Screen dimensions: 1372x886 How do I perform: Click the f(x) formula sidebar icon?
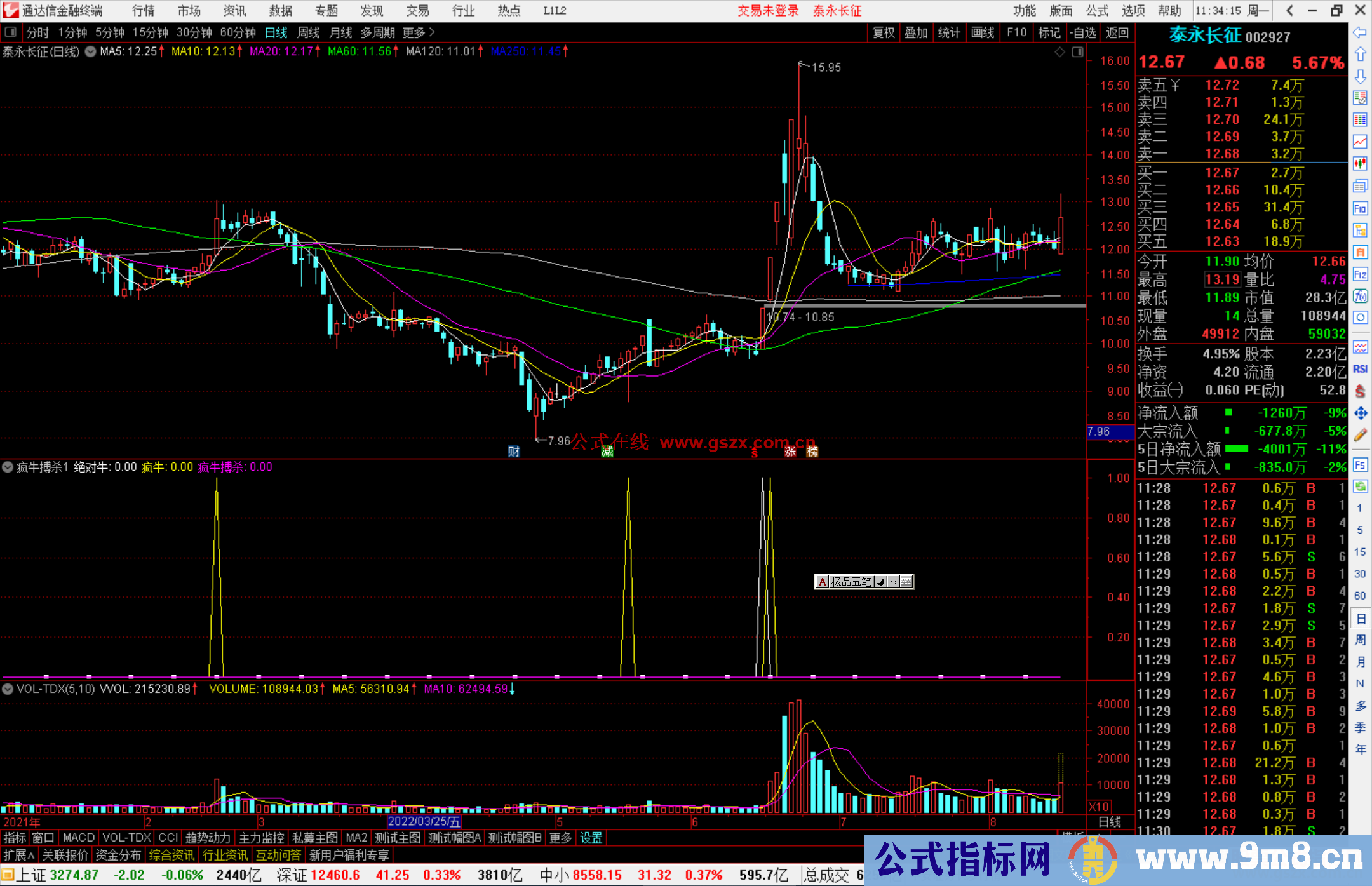point(1360,296)
